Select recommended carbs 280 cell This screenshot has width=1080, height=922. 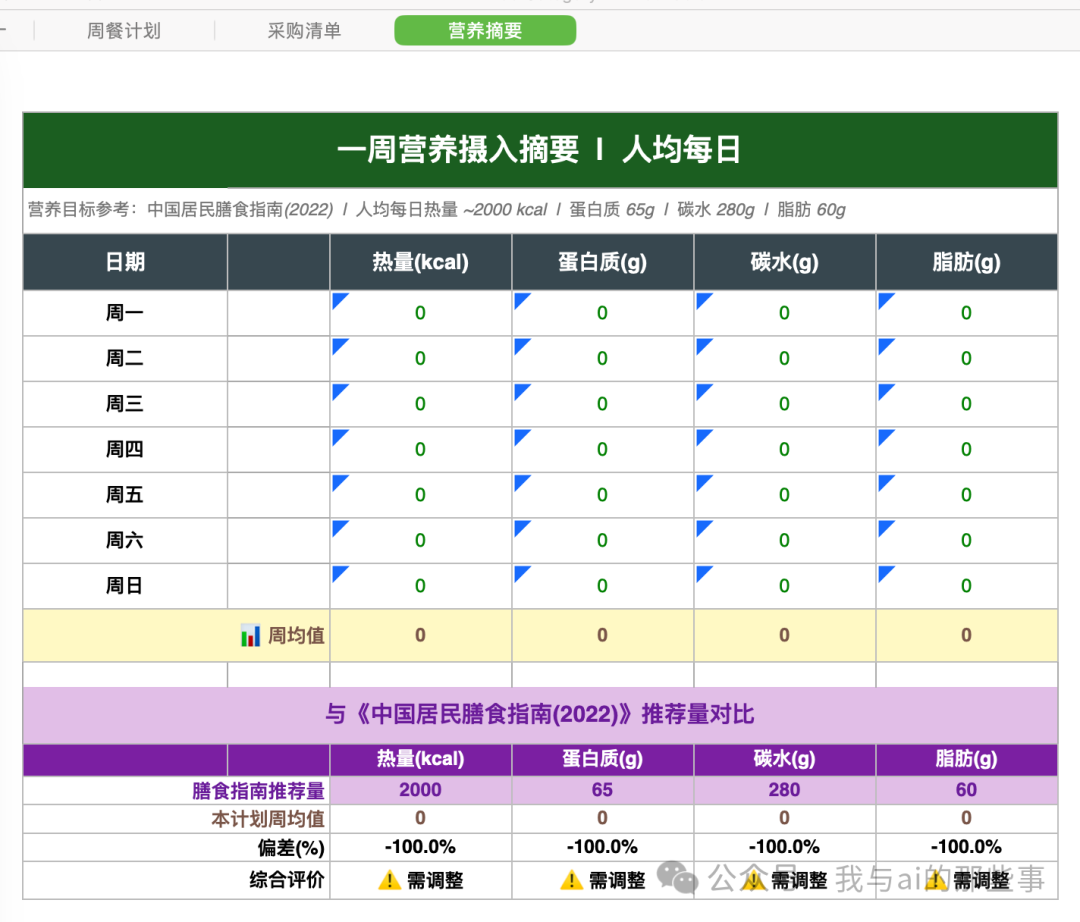(784, 790)
